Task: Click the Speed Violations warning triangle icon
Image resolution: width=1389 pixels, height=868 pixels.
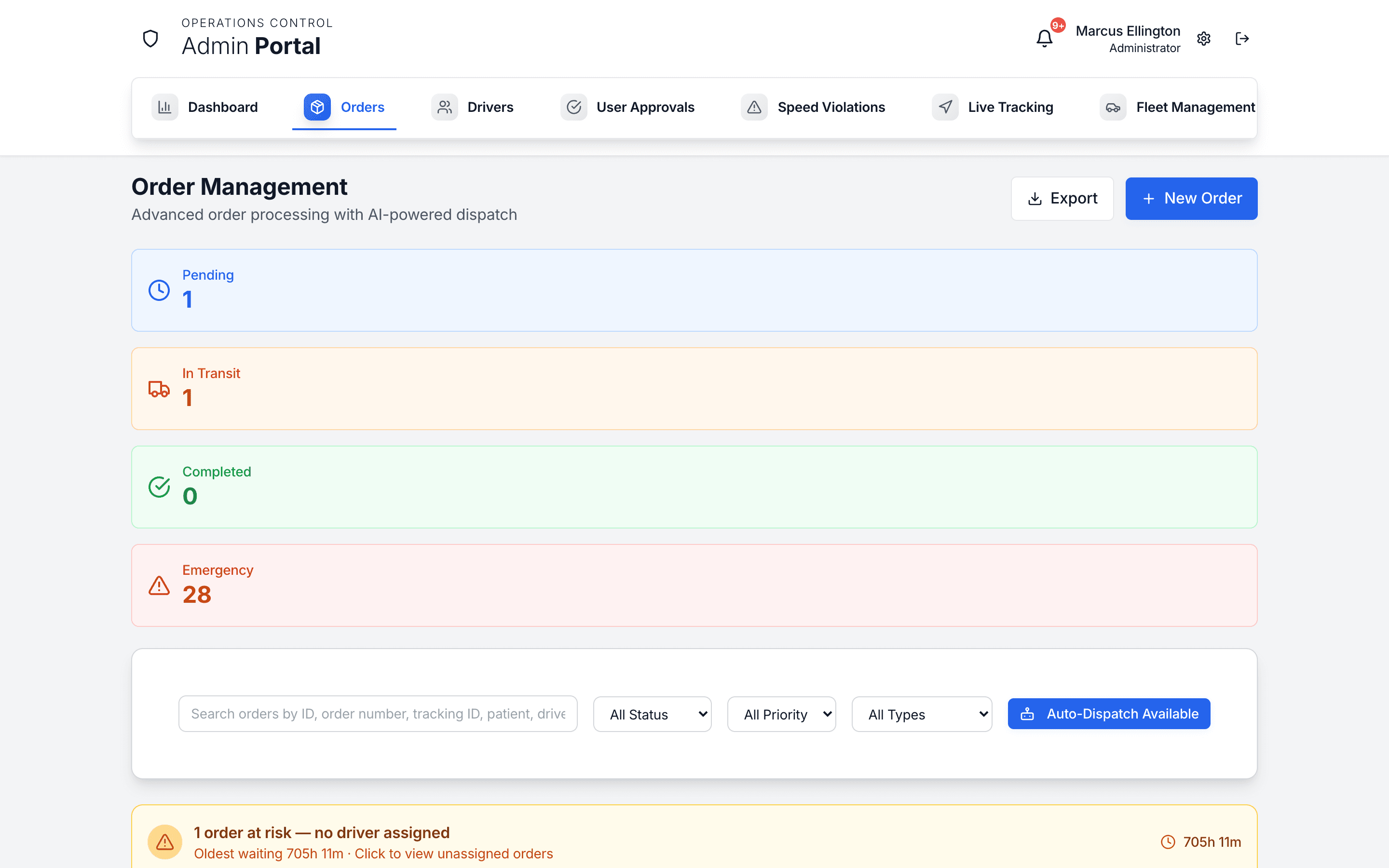Action: coord(754,106)
